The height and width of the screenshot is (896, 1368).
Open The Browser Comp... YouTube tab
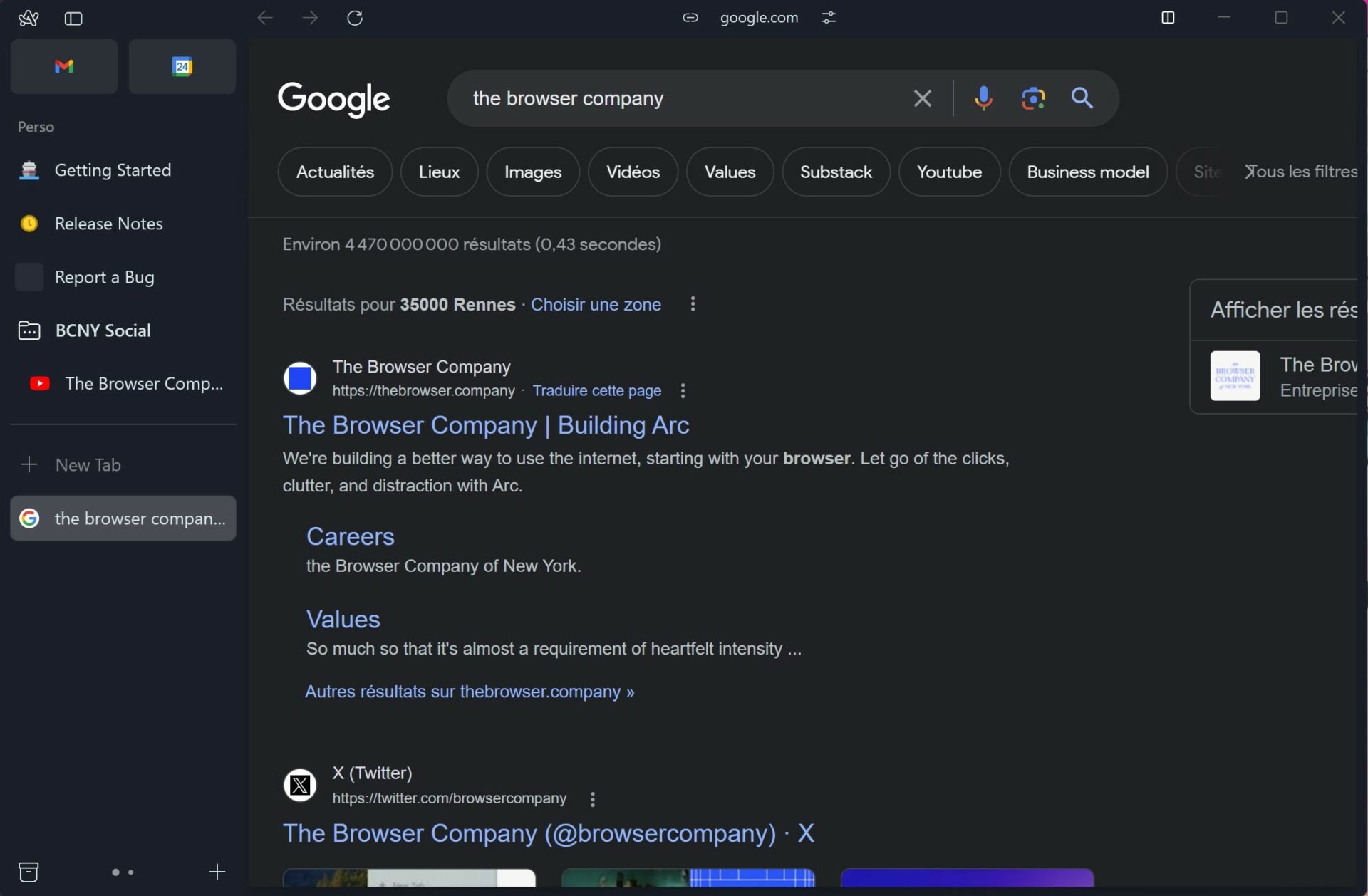point(128,383)
